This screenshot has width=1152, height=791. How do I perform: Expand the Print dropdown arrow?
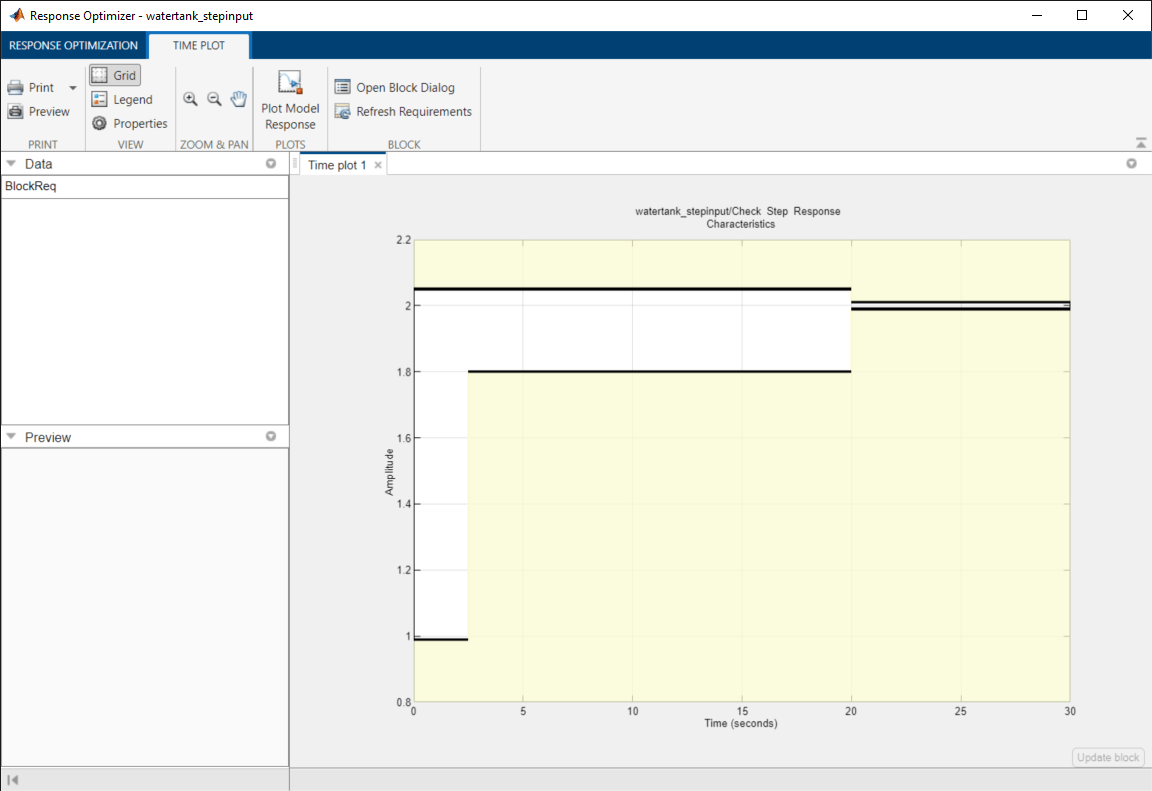click(x=72, y=88)
